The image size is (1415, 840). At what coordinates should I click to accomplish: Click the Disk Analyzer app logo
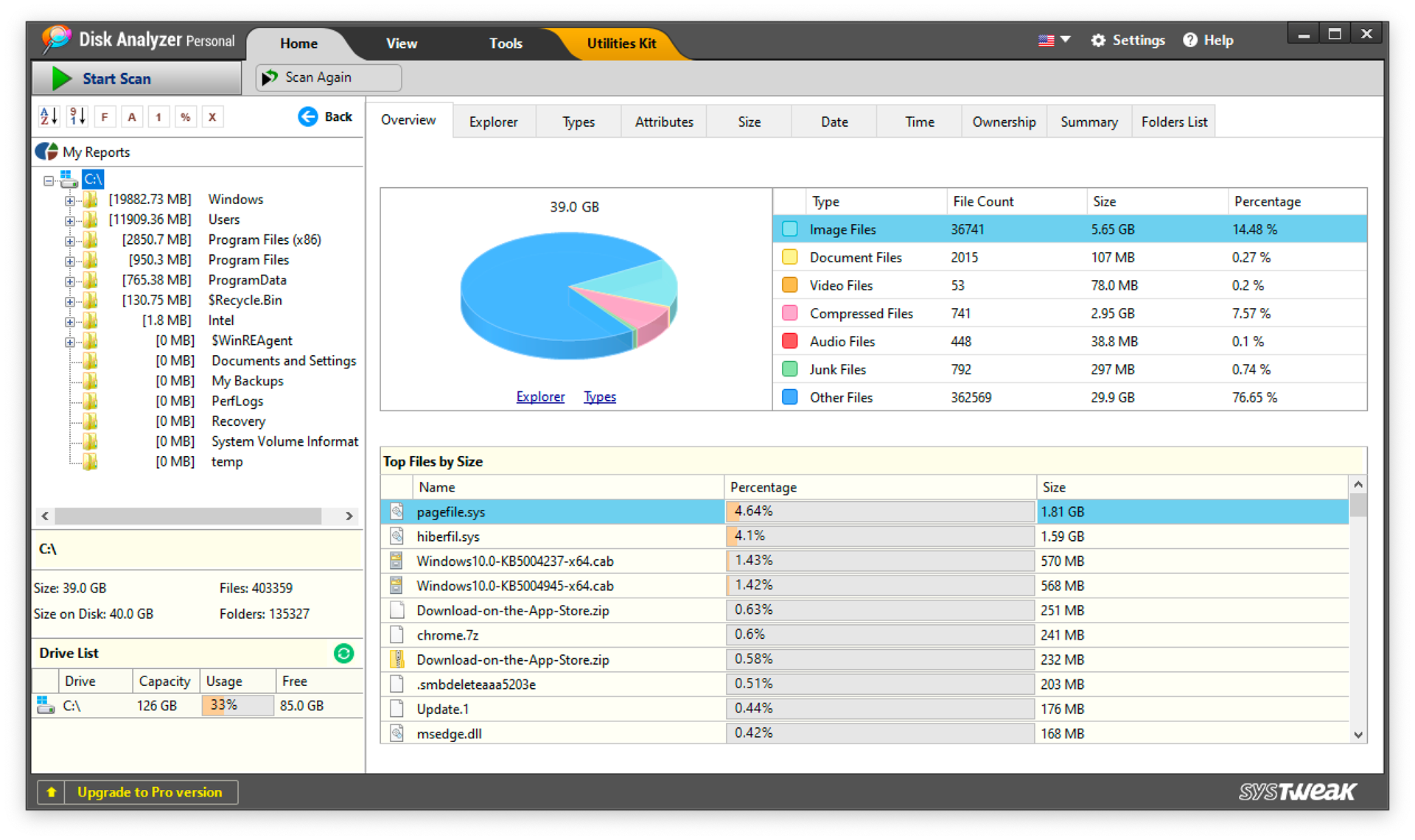pyautogui.click(x=56, y=40)
